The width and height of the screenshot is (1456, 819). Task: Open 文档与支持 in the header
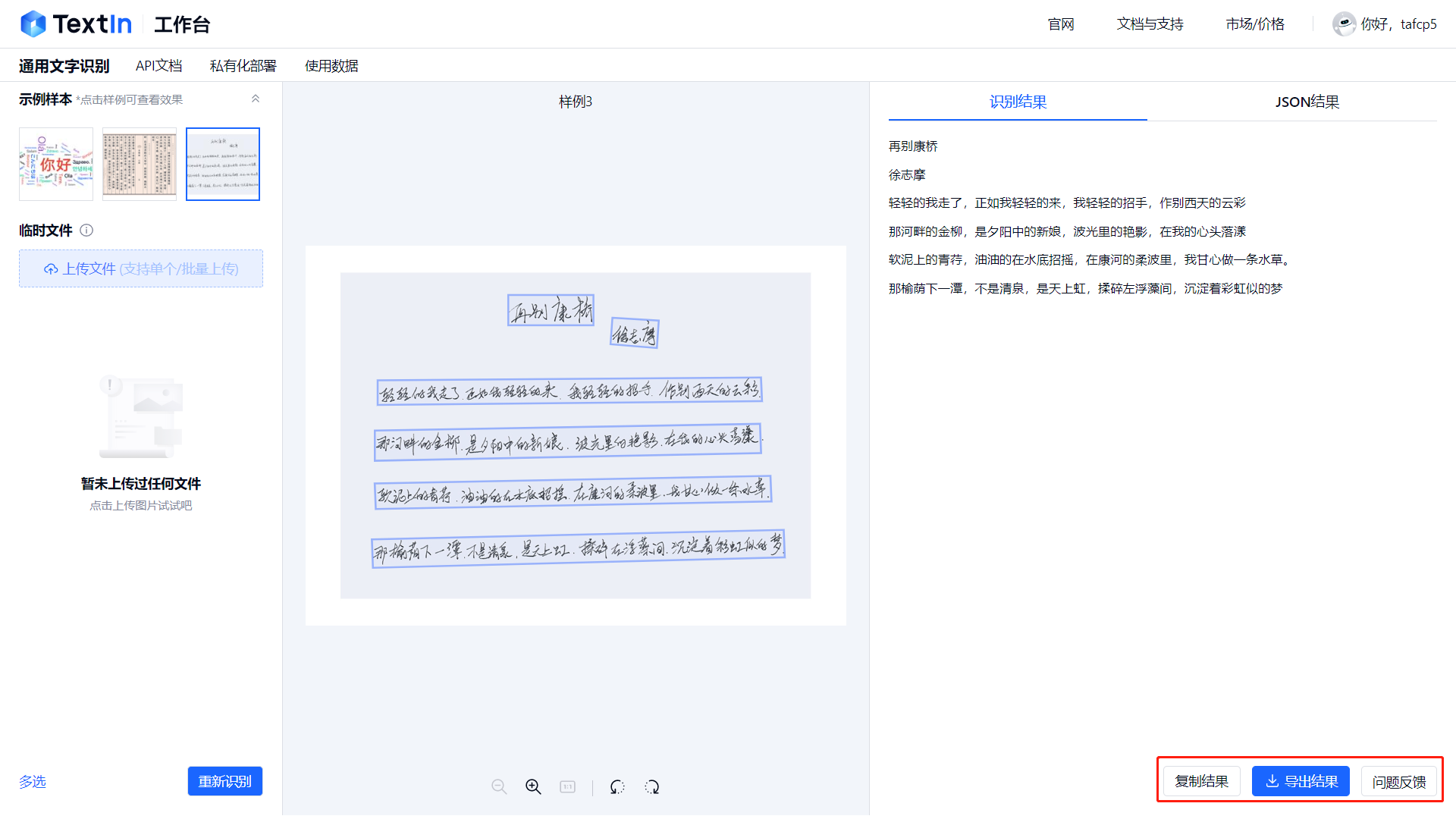click(1150, 24)
